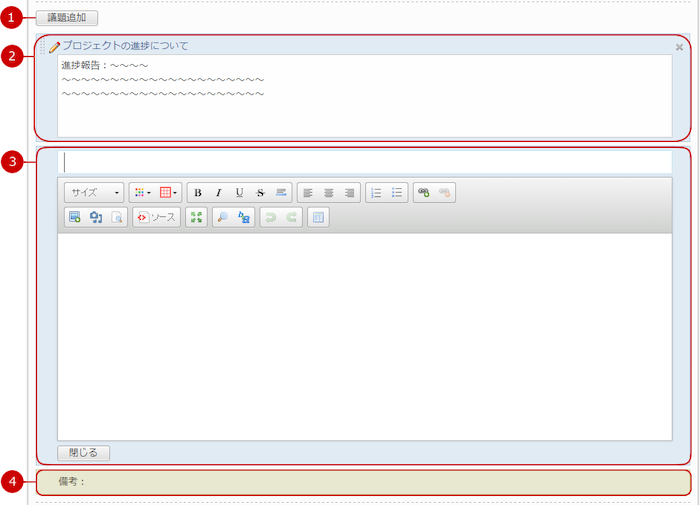Insert a hyperlink with link icon
The image size is (700, 505).
424,192
